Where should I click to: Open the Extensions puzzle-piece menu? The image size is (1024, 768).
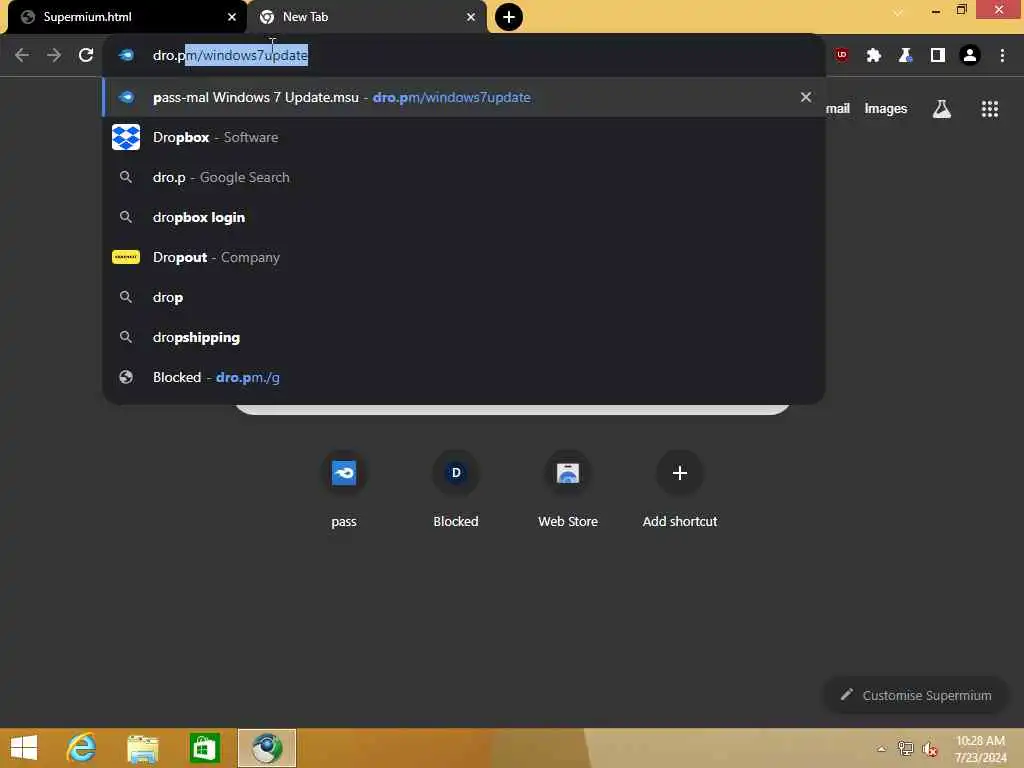[873, 56]
